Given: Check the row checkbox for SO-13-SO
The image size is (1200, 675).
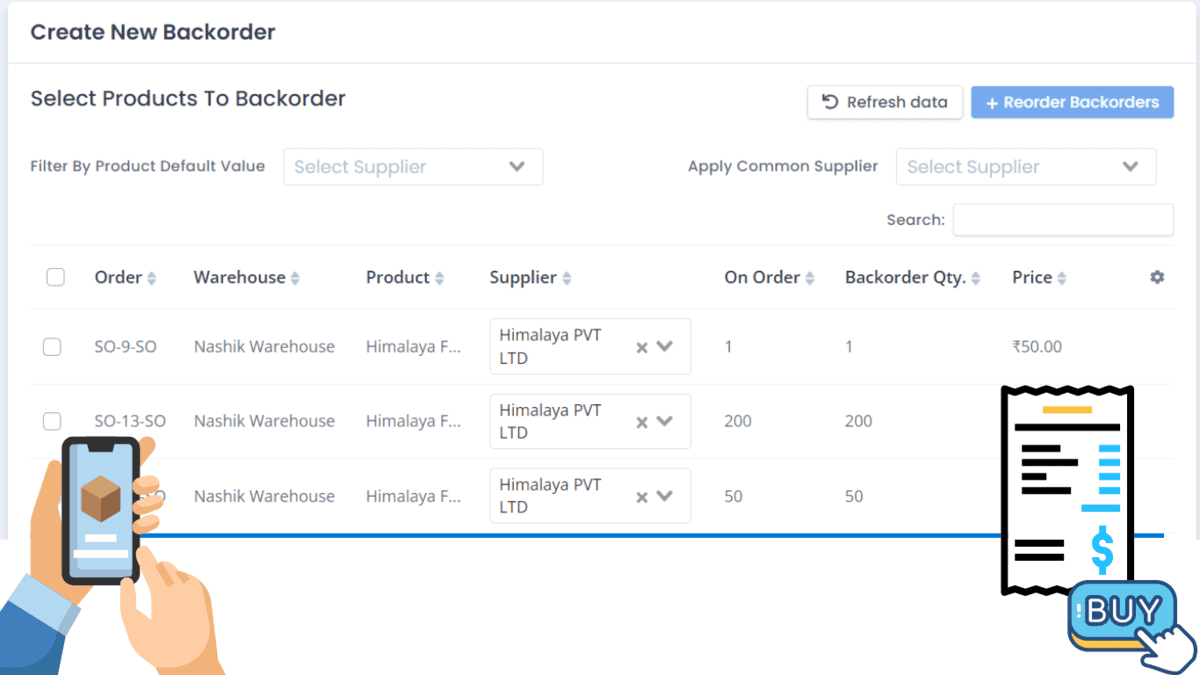Looking at the screenshot, I should 52,421.
